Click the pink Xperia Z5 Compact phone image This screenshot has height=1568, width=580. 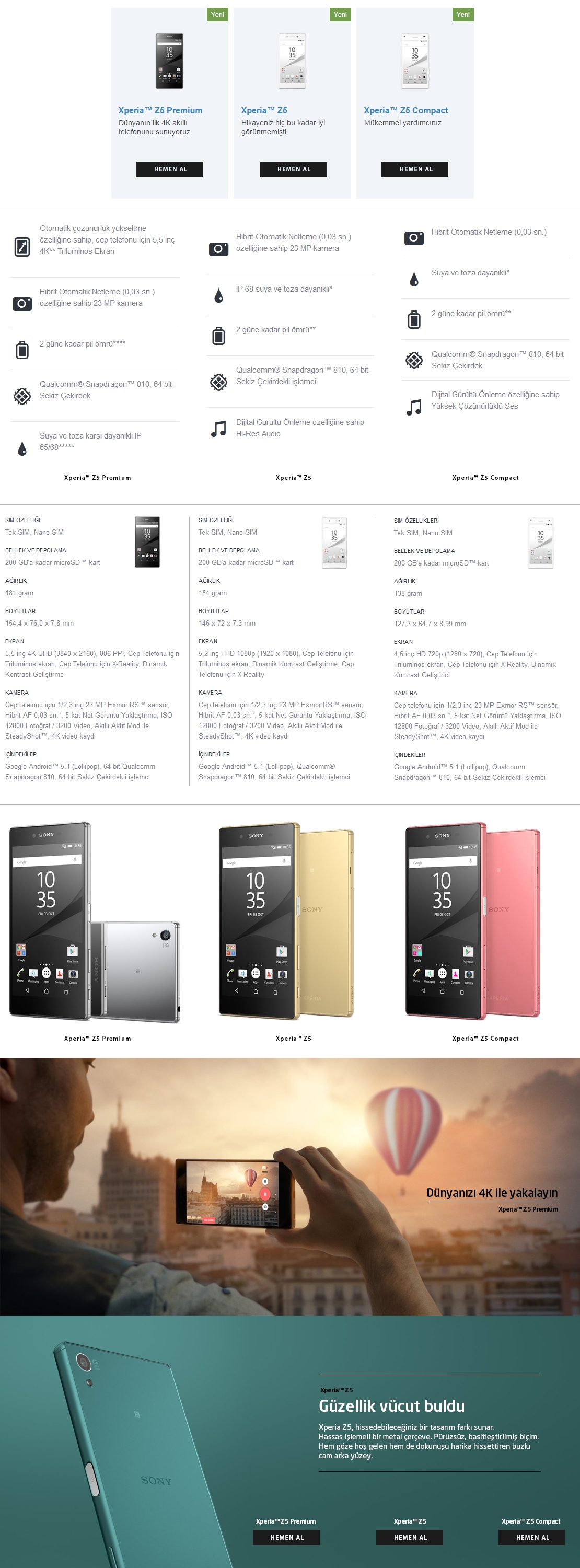coord(473,921)
